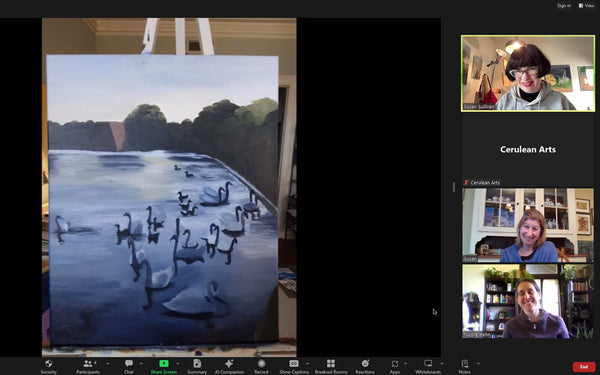Select the video tile labeled Susan
This screenshot has height=375, width=600.
528,225
